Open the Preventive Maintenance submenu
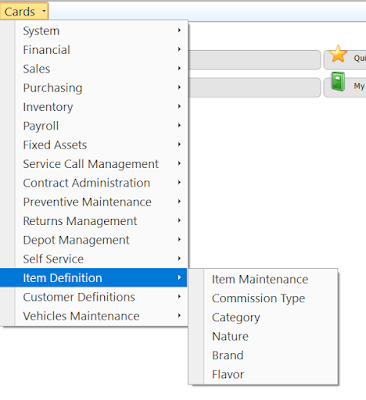The image size is (366, 400). 94,202
